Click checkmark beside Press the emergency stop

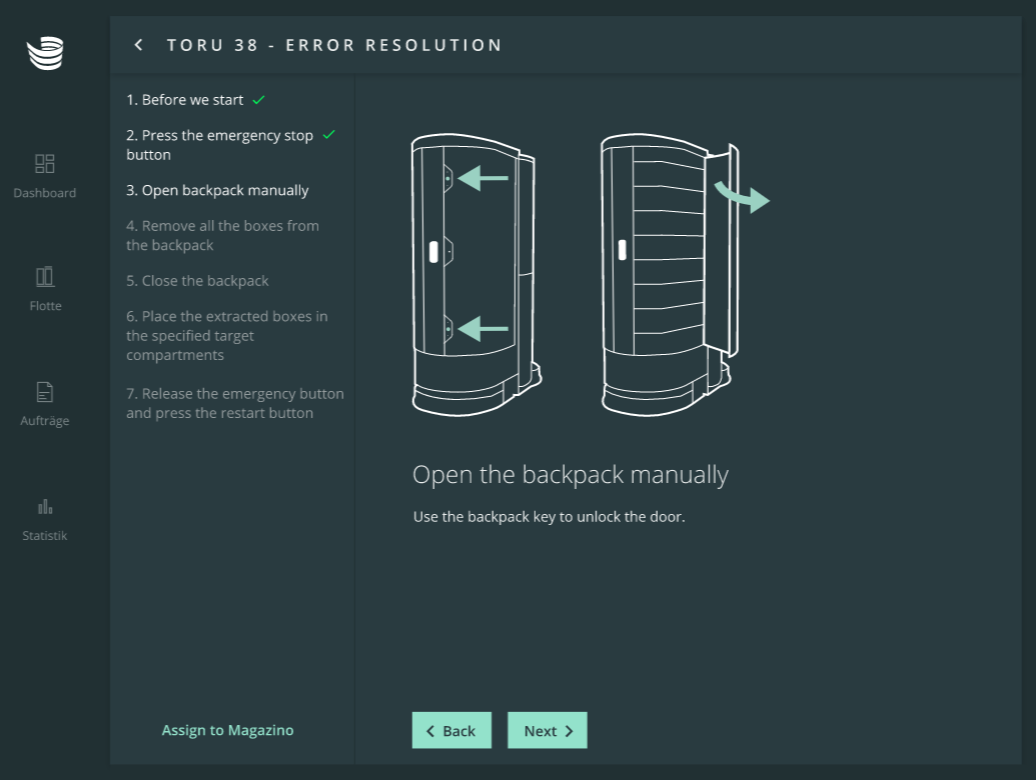329,135
